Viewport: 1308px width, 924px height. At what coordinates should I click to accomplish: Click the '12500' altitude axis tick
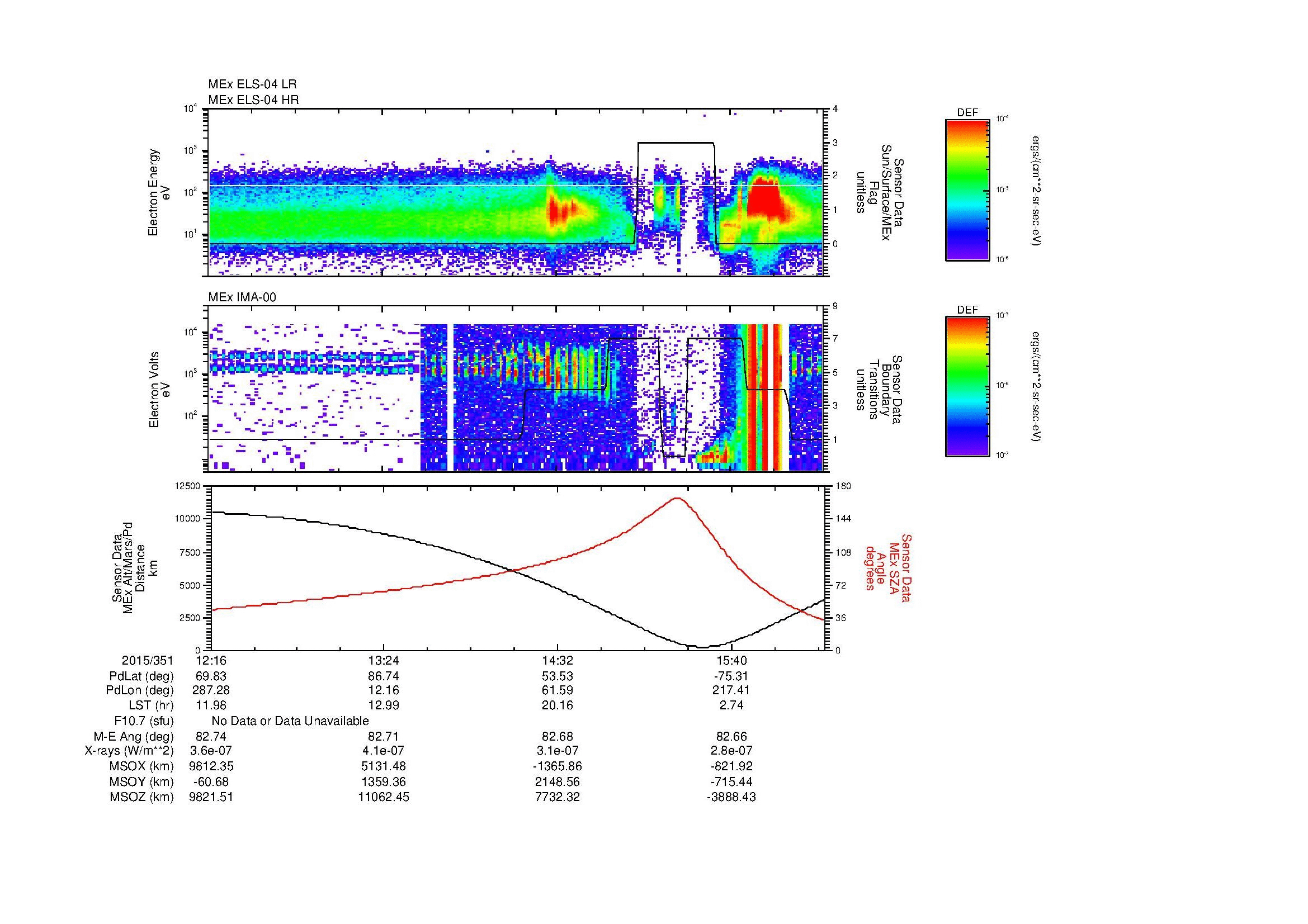pyautogui.click(x=188, y=486)
